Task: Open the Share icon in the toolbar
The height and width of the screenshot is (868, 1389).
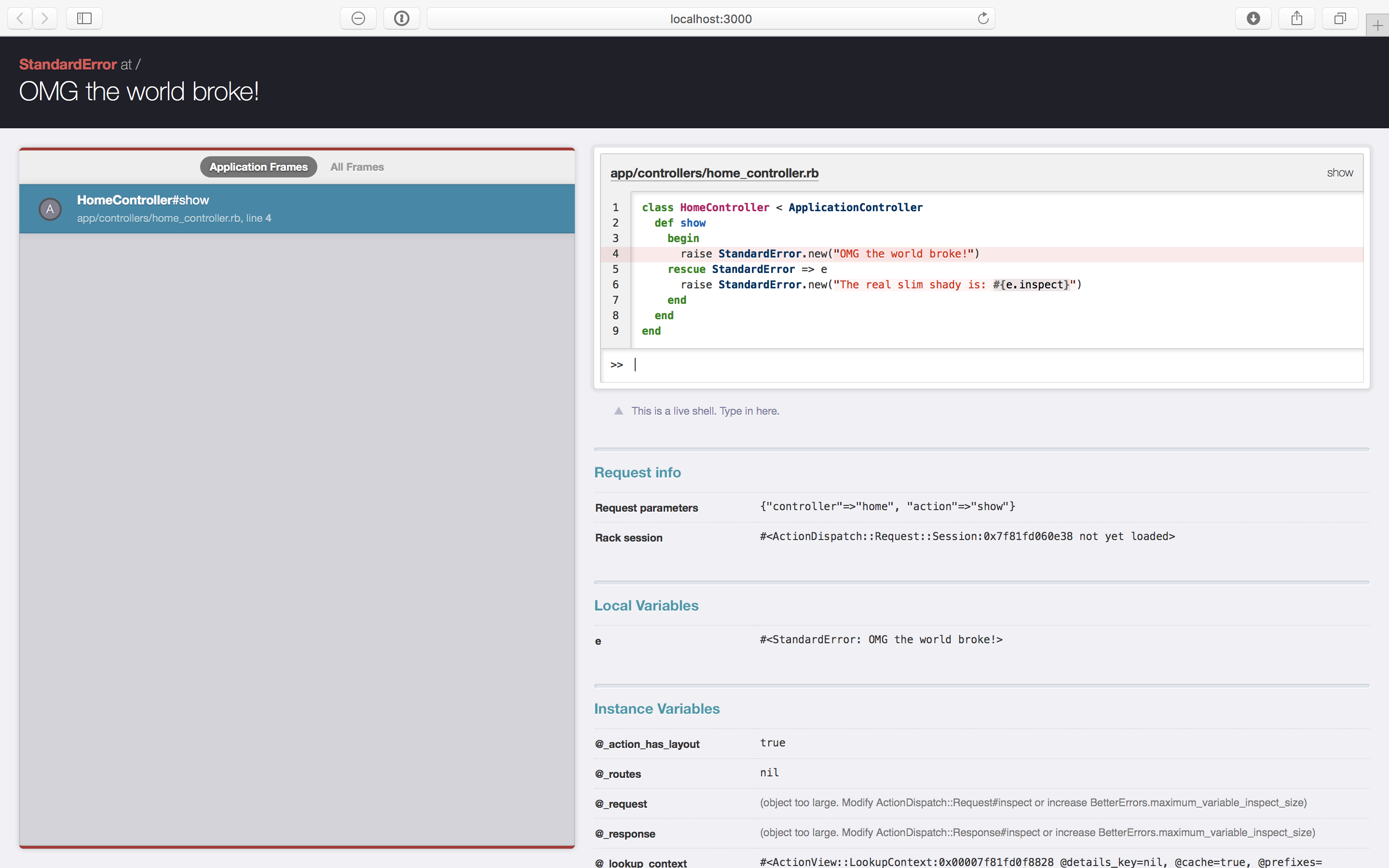Action: pyautogui.click(x=1296, y=18)
